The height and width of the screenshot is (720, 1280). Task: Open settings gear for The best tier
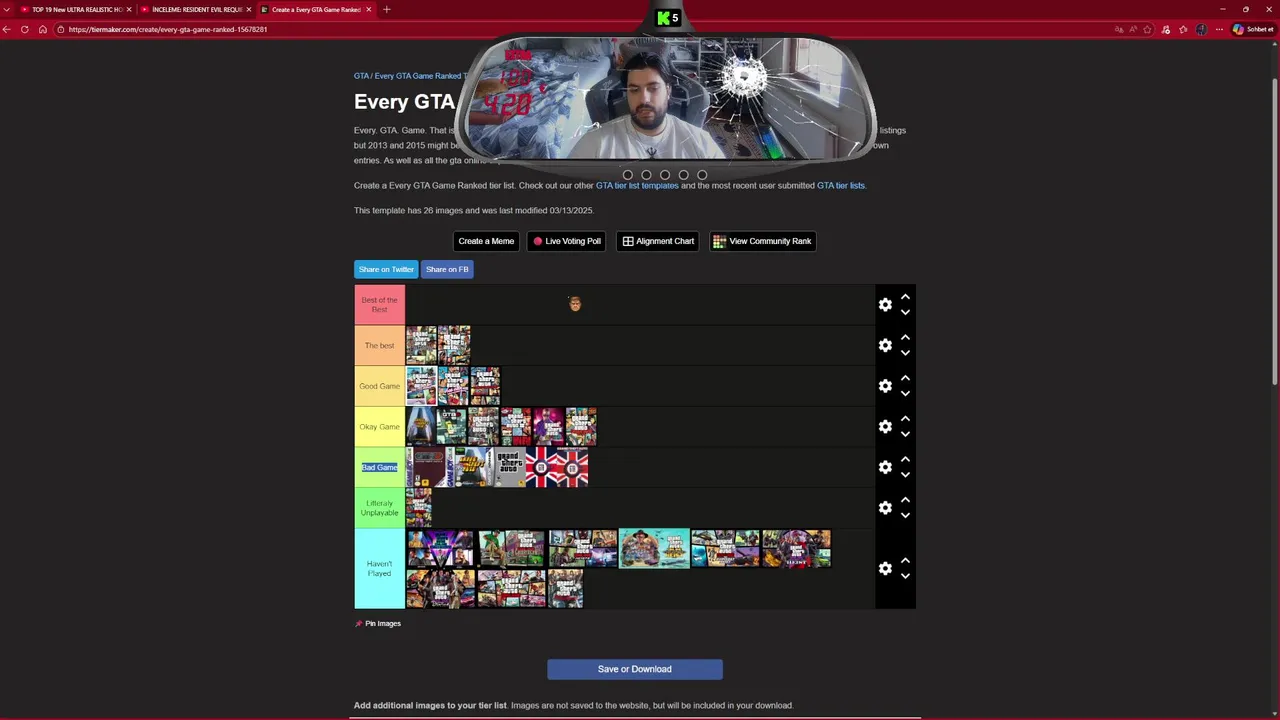(x=885, y=345)
